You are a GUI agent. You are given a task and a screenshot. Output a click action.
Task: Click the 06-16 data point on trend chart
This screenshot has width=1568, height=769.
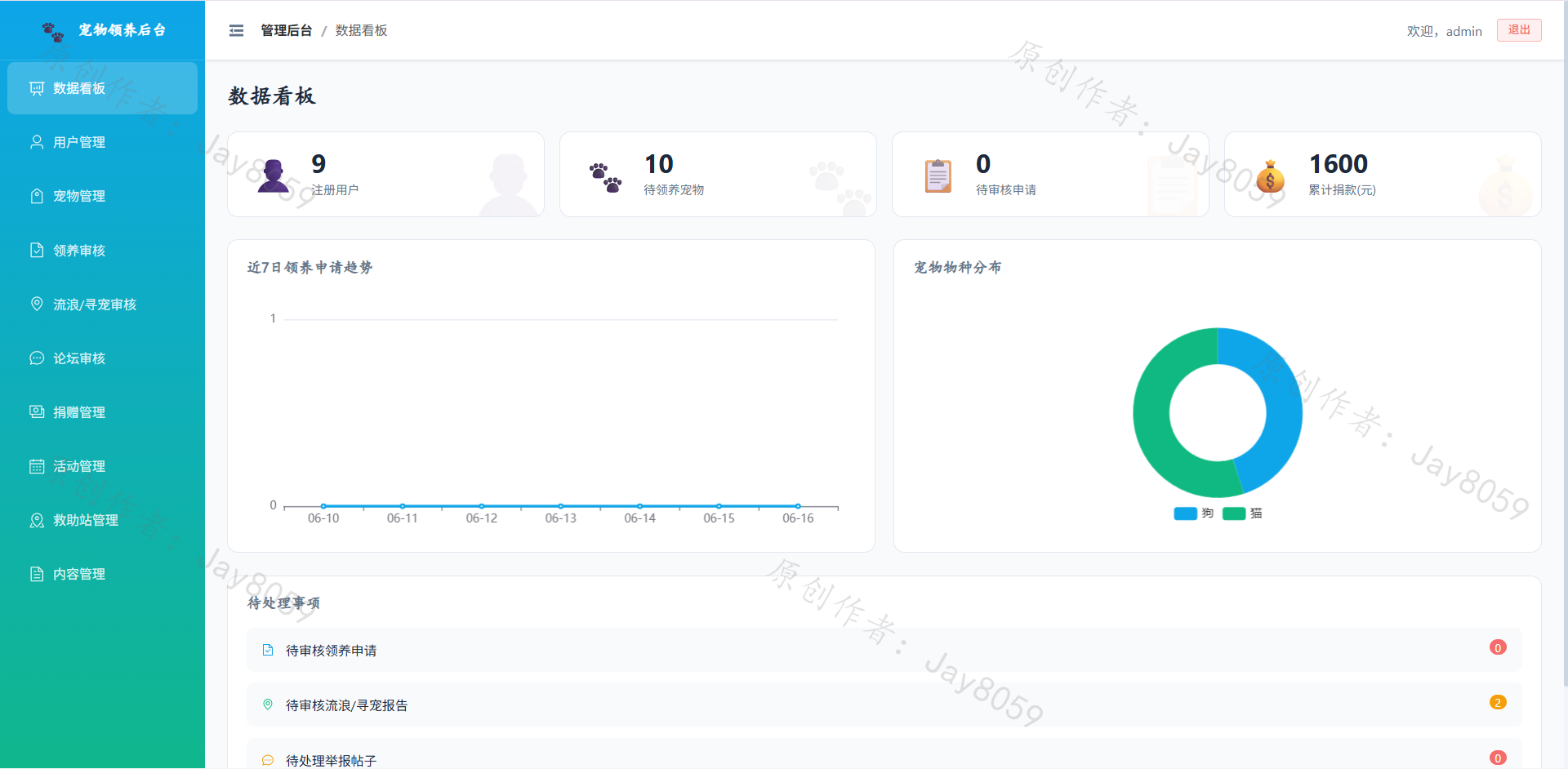coord(798,506)
